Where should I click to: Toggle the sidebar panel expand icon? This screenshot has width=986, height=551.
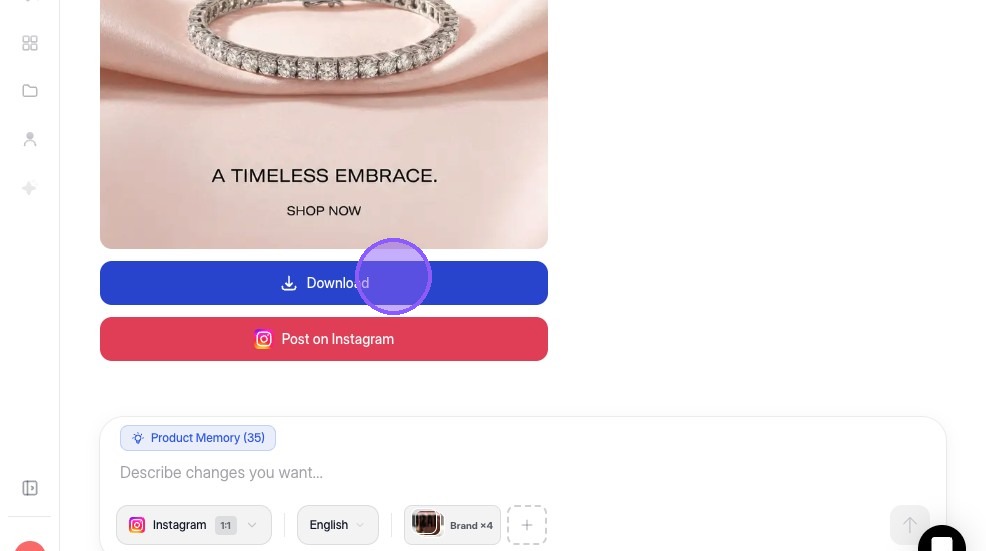30,488
